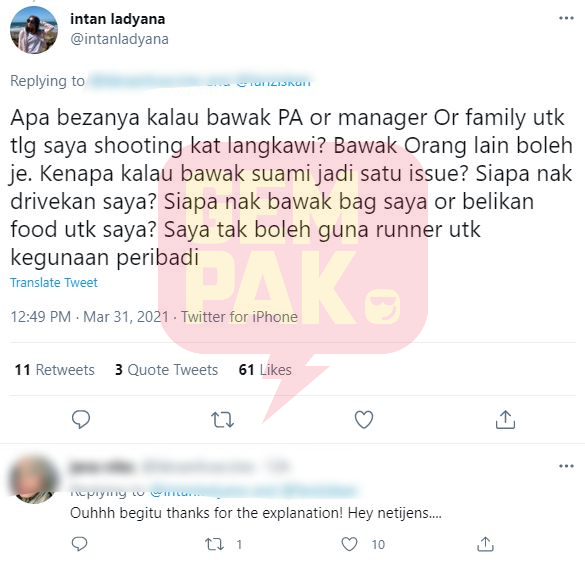Open more options on main tweet
The height and width of the screenshot is (565, 585).
[566, 18]
